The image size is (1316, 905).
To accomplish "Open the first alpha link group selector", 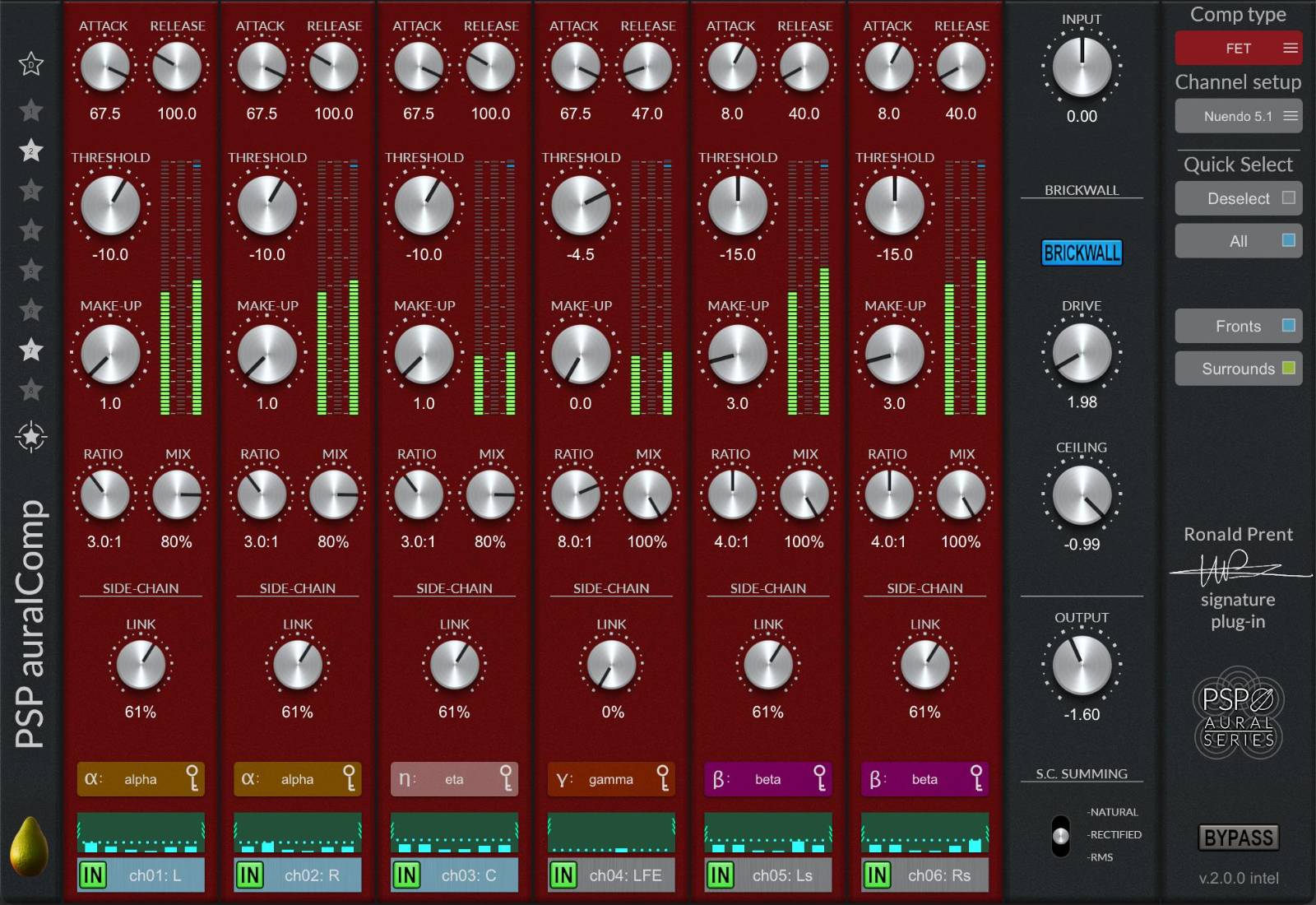I will pos(140,779).
